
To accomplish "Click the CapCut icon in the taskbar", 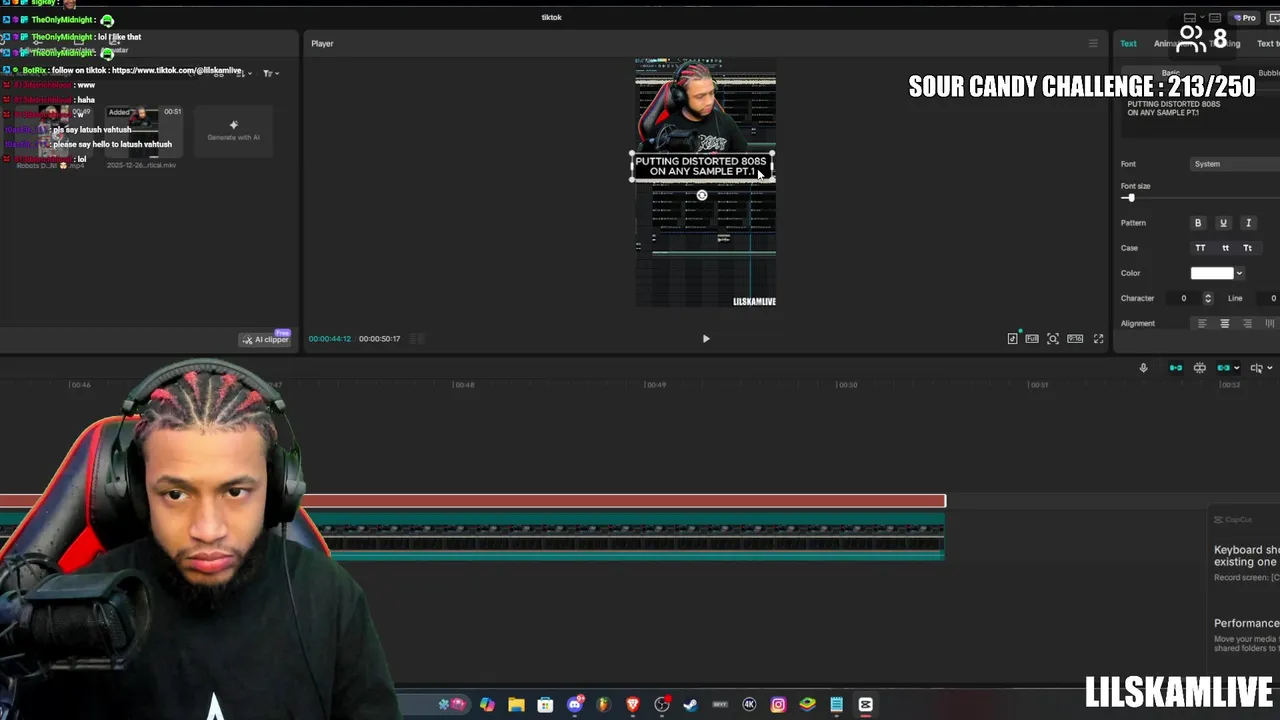I will point(865,705).
